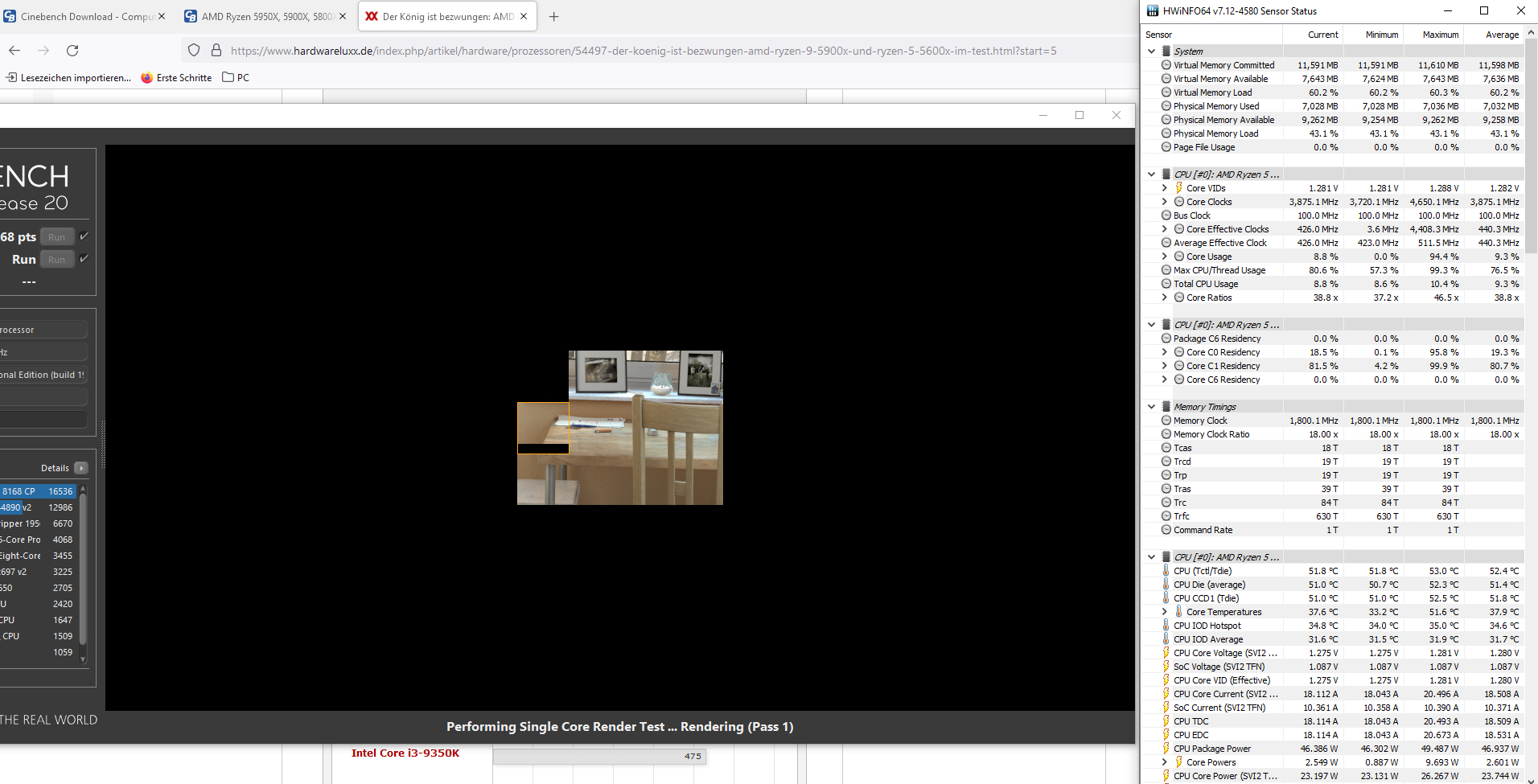The image size is (1538, 784).
Task: Click the page reload icon
Action: coord(73,50)
